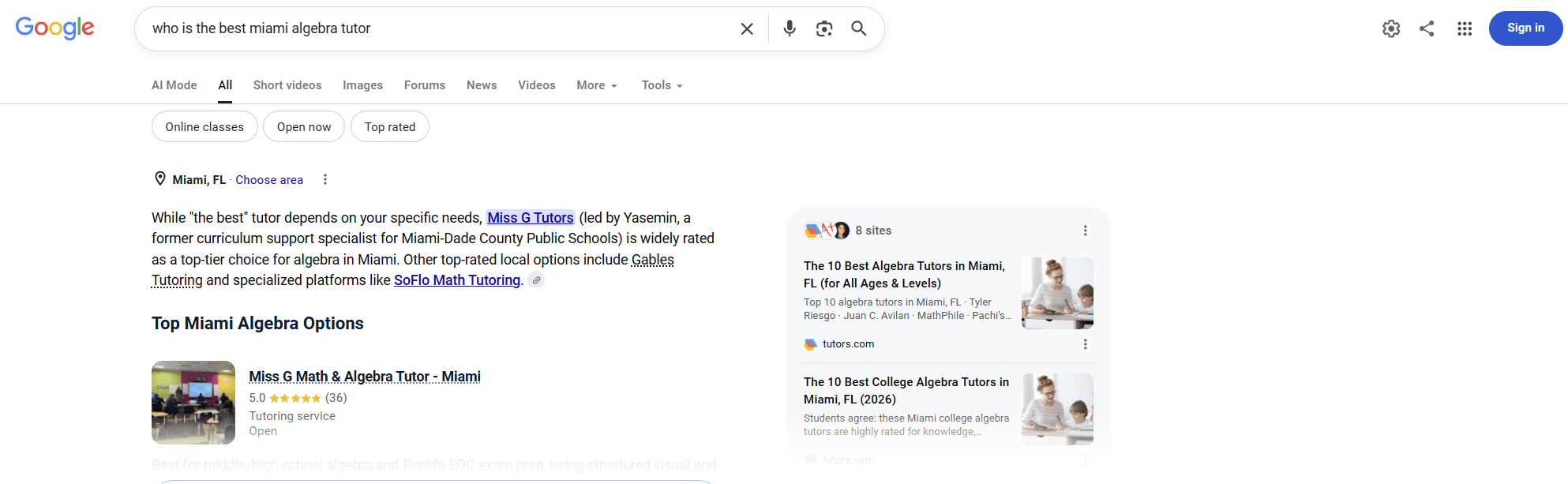Click Top Miami Algebra Options heading
1568x484 pixels.
coord(257,324)
